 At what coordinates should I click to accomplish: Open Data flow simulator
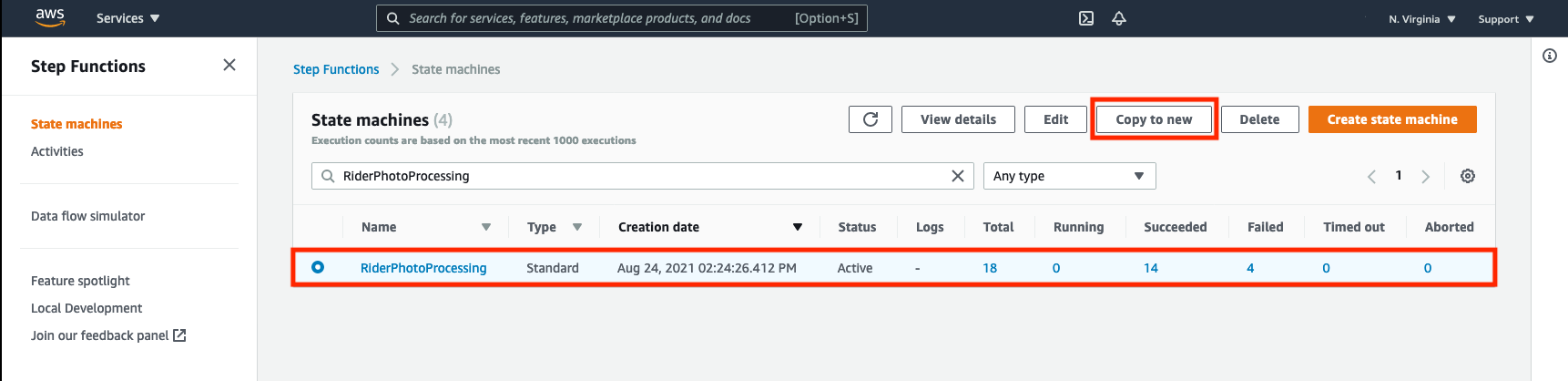88,216
